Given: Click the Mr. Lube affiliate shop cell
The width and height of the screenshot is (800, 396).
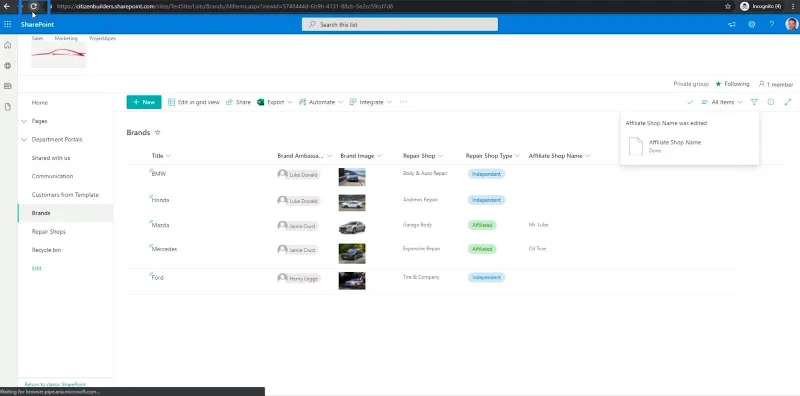Looking at the screenshot, I should tap(539, 225).
